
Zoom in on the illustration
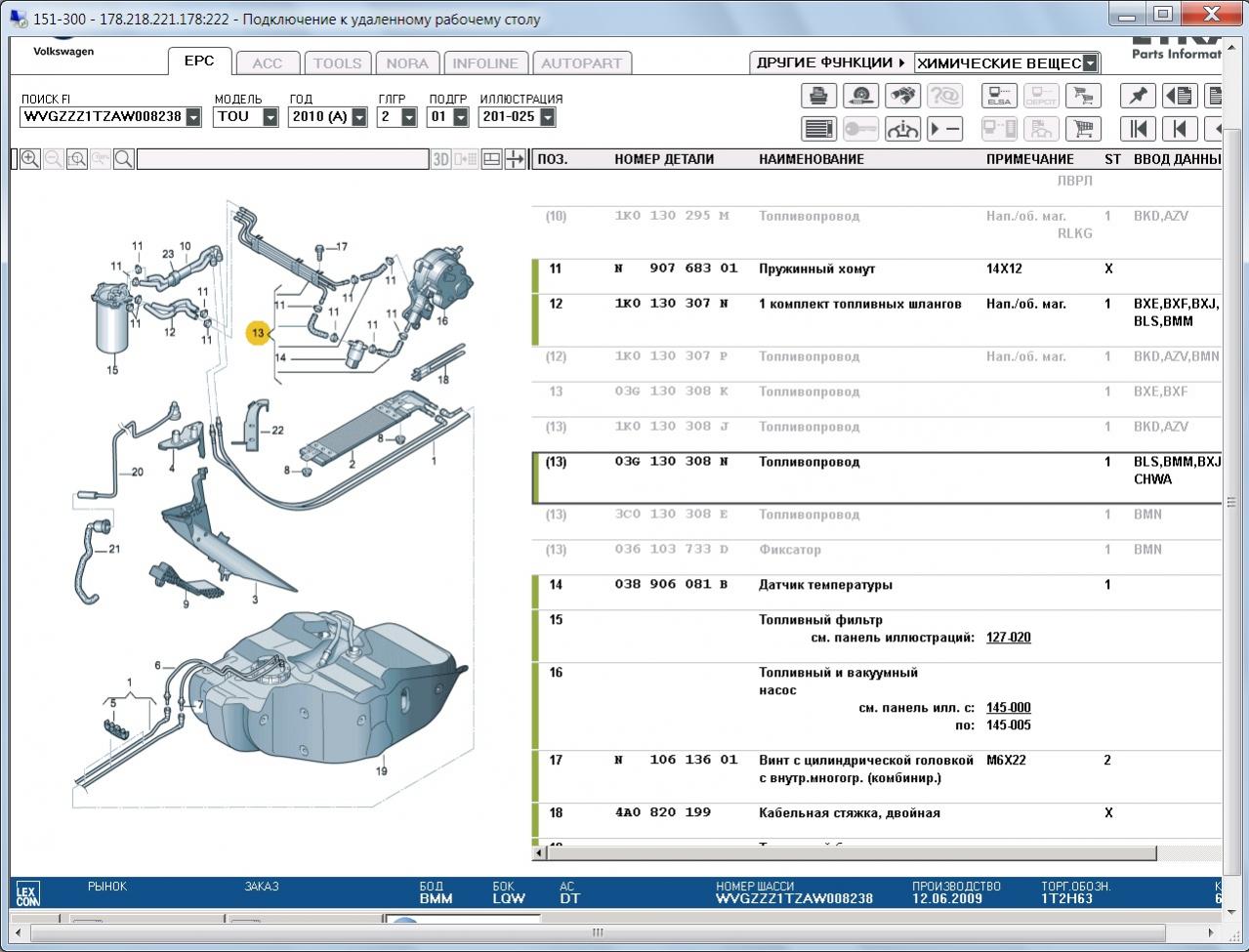pyautogui.click(x=30, y=159)
